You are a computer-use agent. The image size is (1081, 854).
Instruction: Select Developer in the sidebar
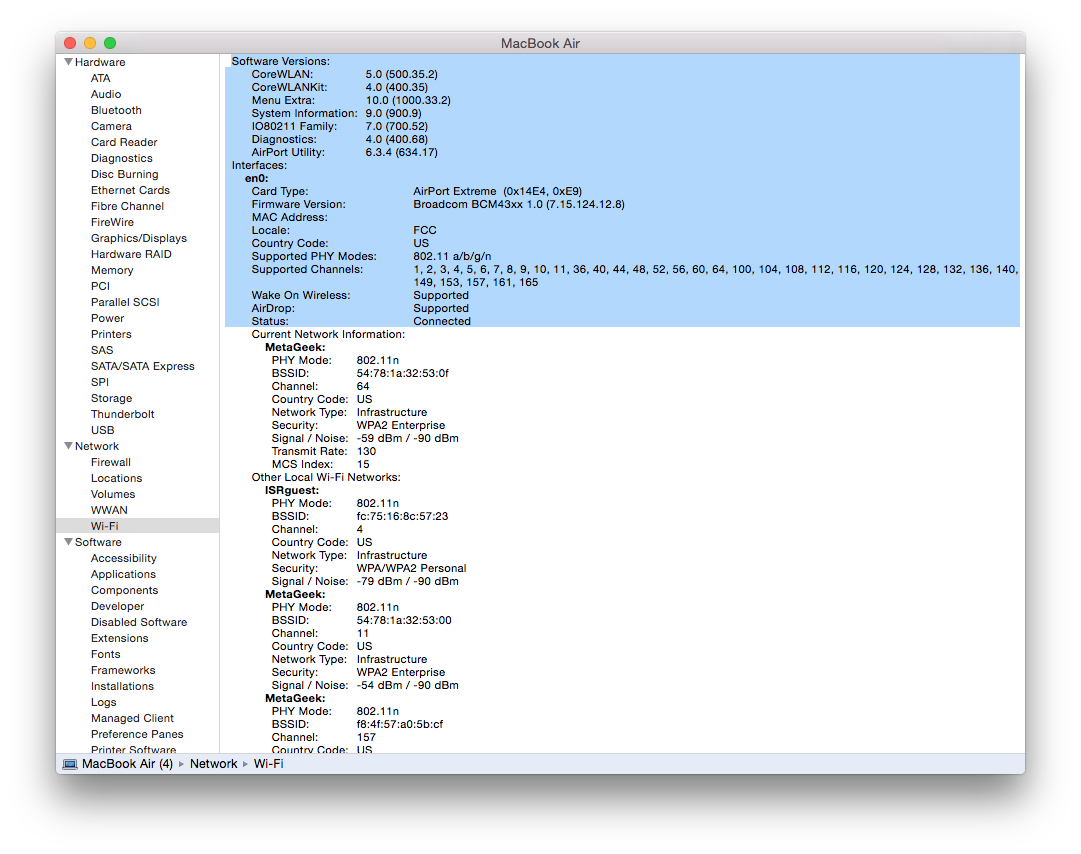118,606
